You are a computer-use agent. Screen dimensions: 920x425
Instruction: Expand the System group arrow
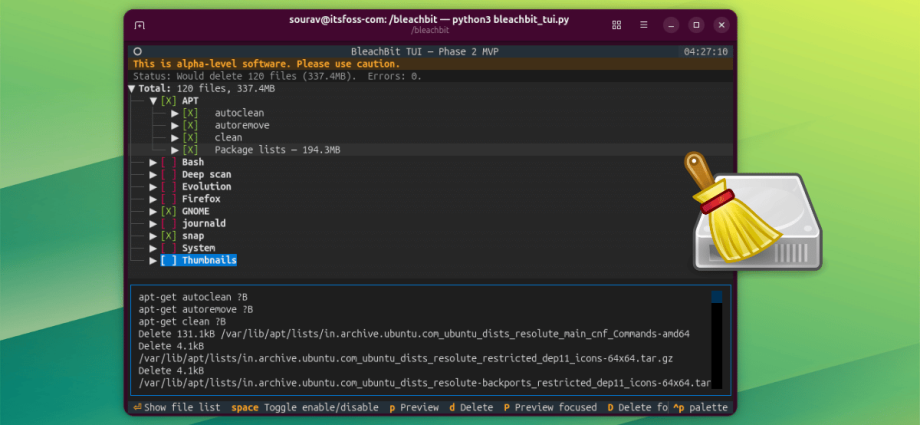point(153,248)
